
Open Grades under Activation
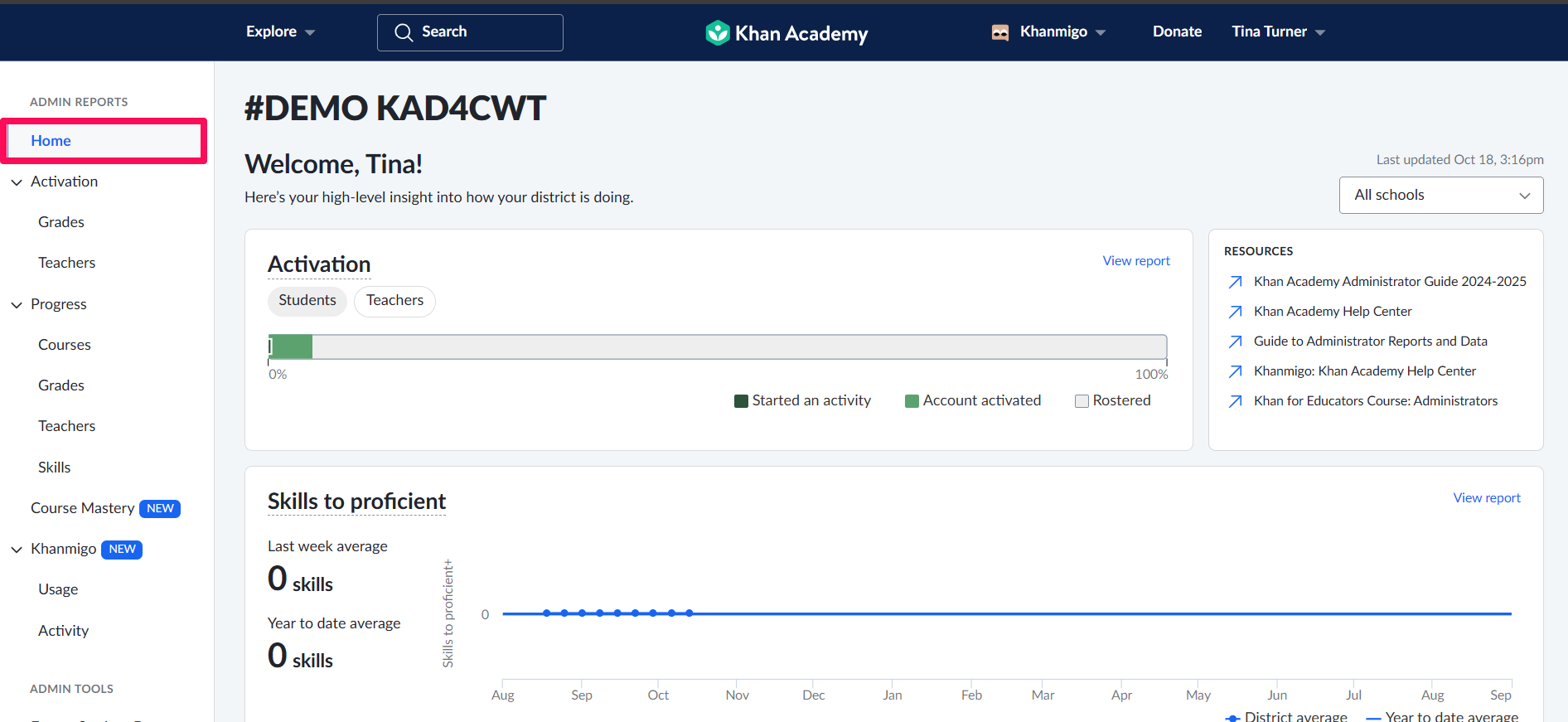[x=61, y=222]
